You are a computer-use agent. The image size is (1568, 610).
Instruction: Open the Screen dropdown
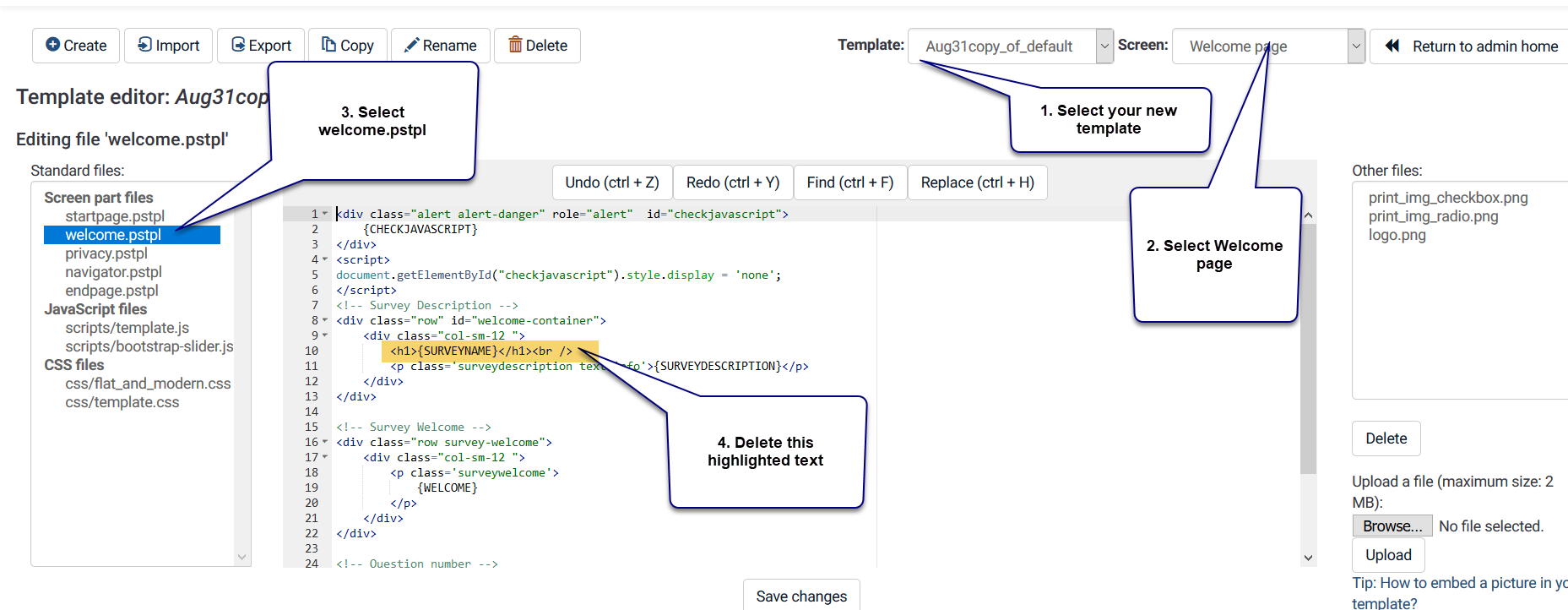coord(1268,46)
